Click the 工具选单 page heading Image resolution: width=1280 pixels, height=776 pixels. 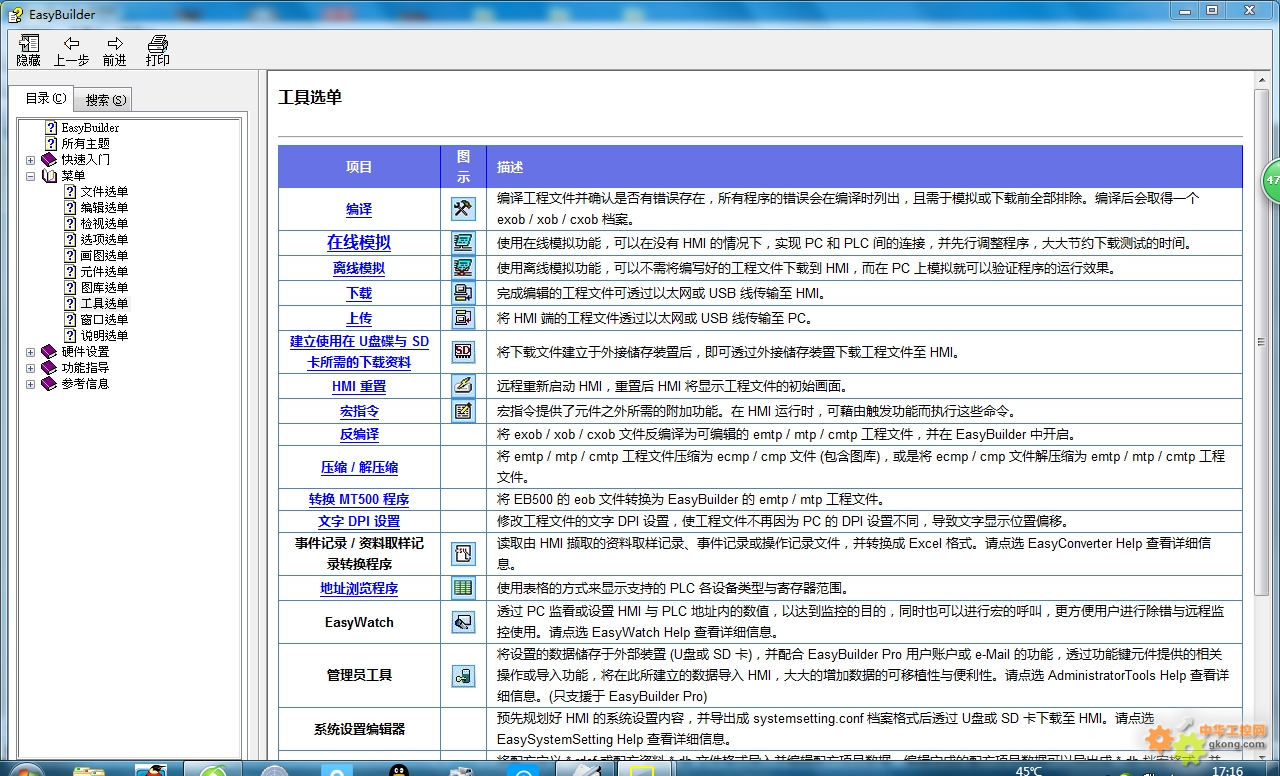[x=310, y=97]
